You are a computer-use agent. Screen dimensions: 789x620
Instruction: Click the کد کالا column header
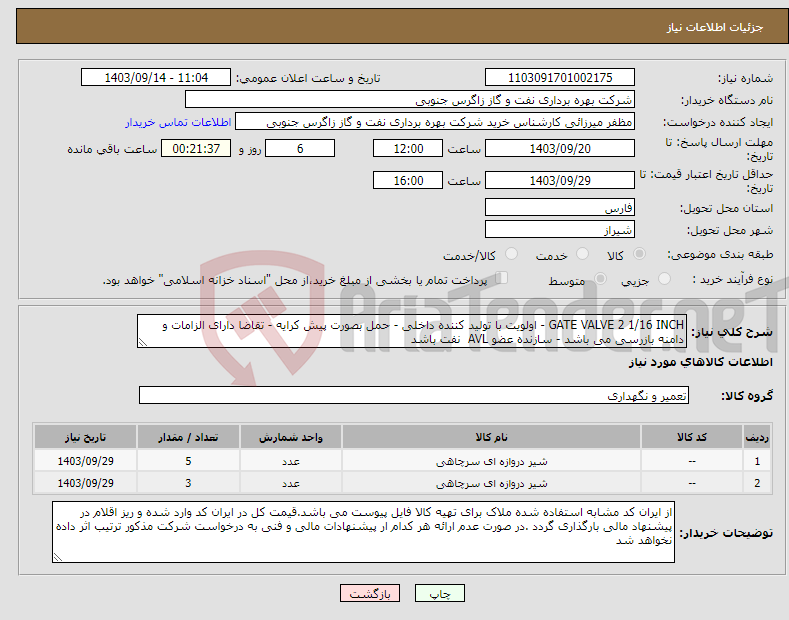tap(692, 437)
